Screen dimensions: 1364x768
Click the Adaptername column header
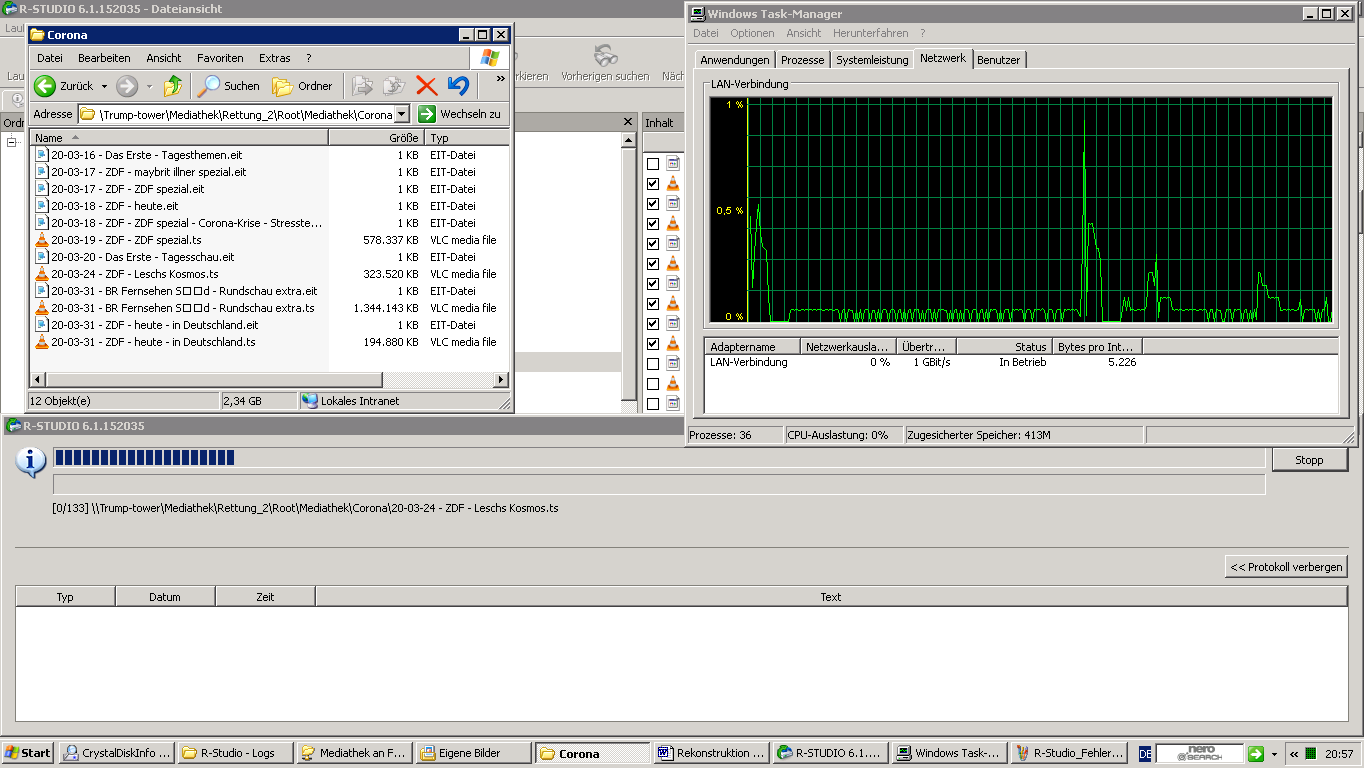click(753, 347)
